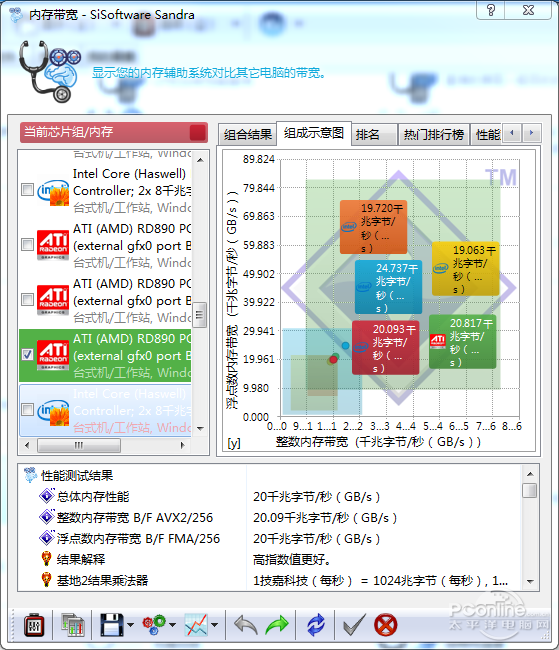This screenshot has height=650, width=559.
Task: Click the 当前芯片组/内存 header bar
Action: pyautogui.click(x=114, y=132)
